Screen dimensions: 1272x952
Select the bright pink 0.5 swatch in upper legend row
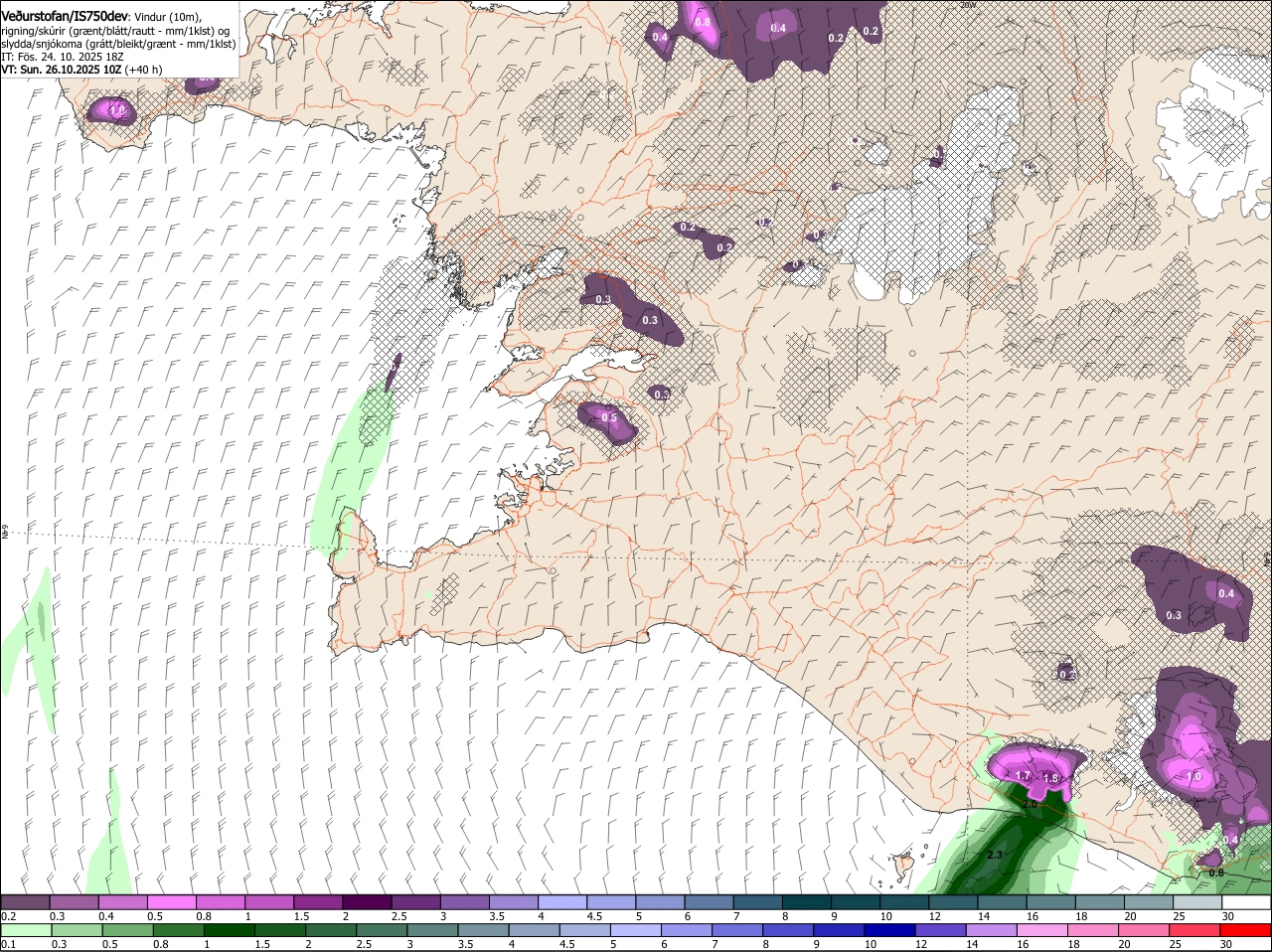(171, 901)
